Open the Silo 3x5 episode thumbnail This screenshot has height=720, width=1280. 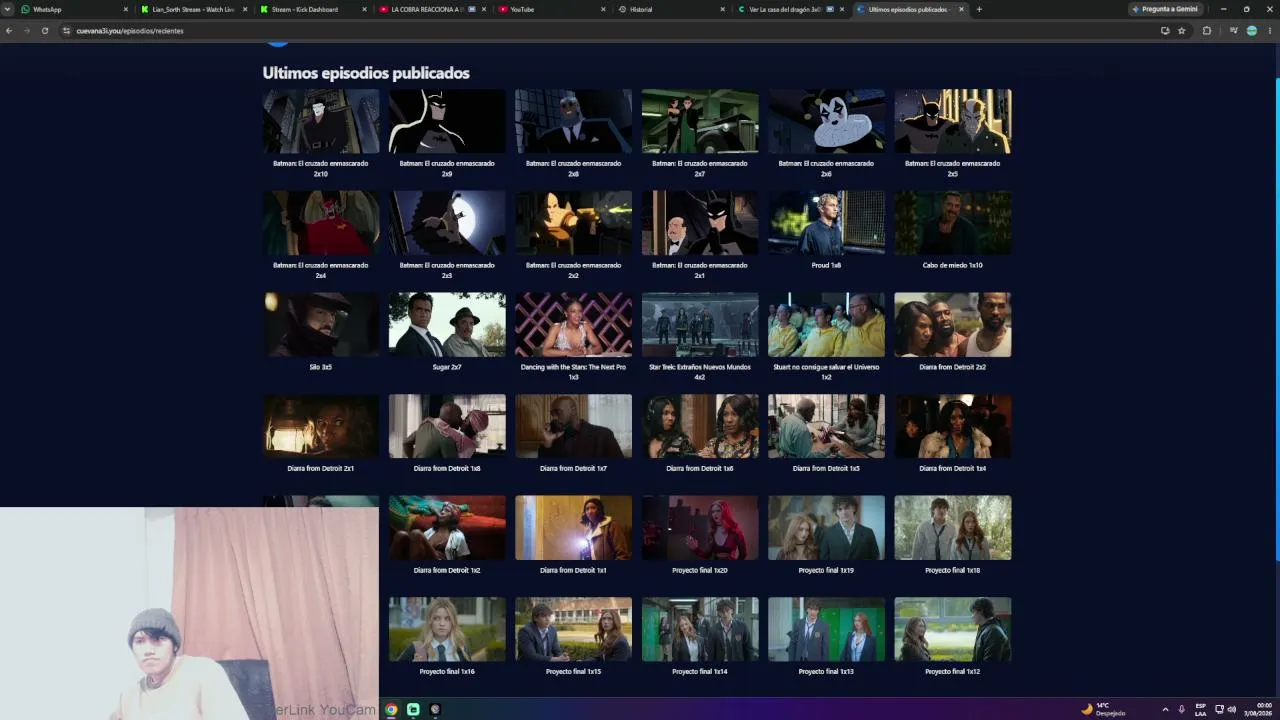(x=321, y=325)
